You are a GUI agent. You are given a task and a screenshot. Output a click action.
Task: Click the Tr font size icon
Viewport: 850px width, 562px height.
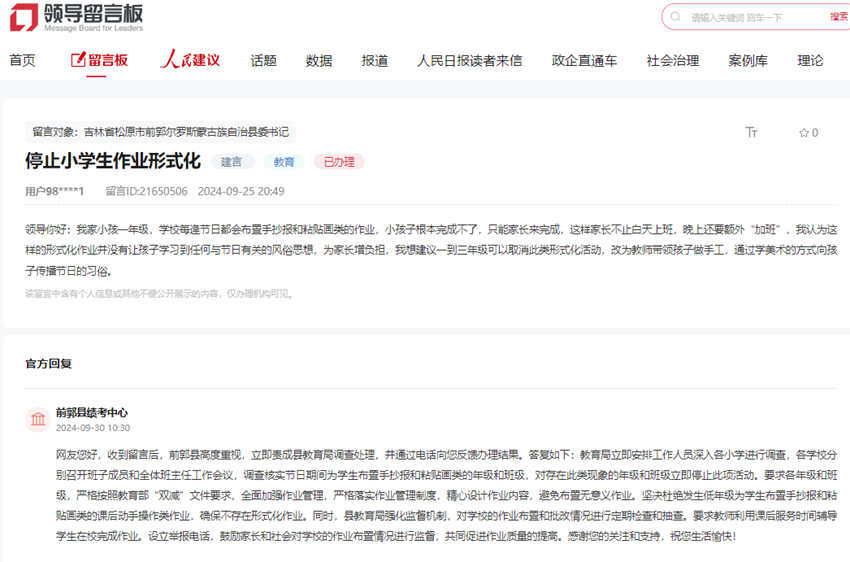coord(752,132)
